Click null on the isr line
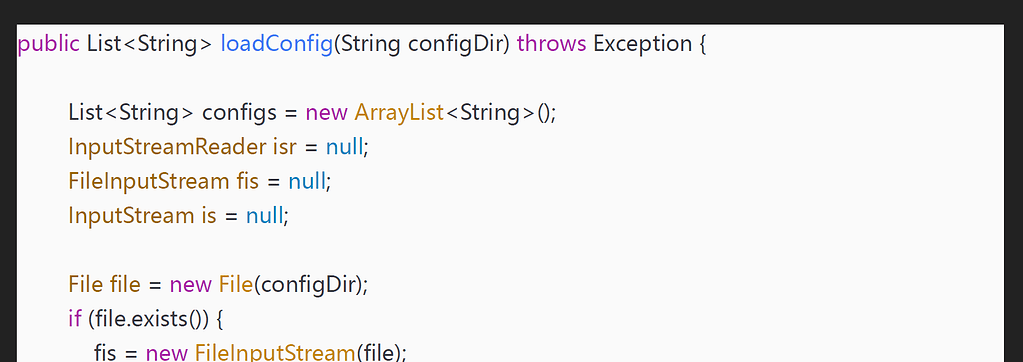Image resolution: width=1023 pixels, height=362 pixels. click(x=344, y=147)
